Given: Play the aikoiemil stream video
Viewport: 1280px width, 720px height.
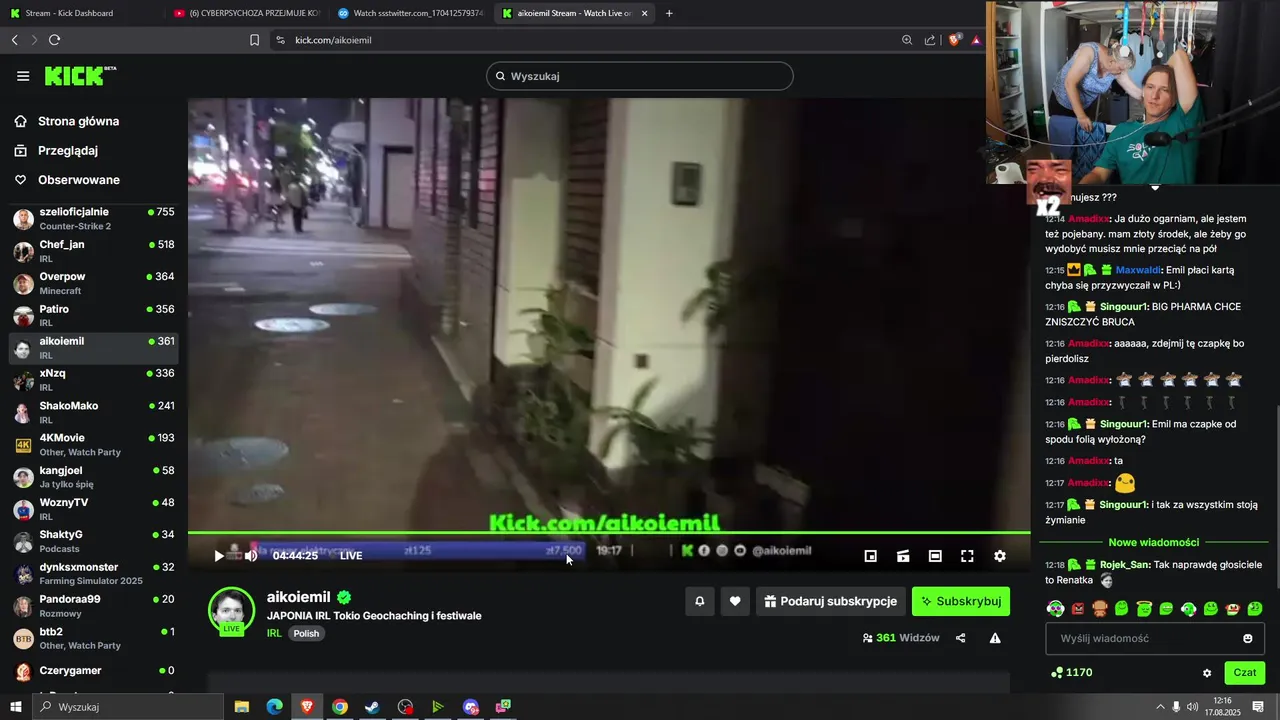Looking at the screenshot, I should tap(219, 556).
